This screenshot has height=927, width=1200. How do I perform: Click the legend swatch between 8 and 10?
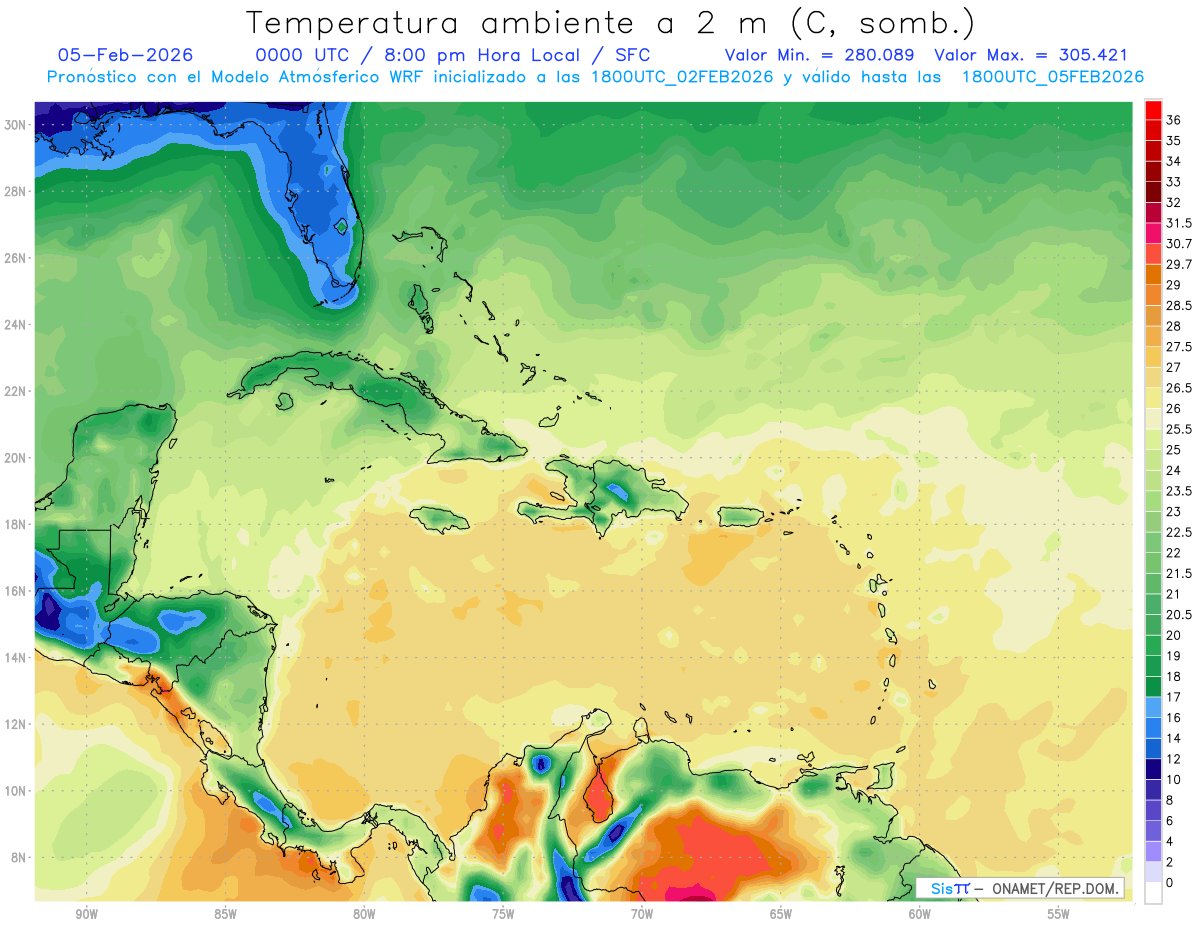(1153, 790)
